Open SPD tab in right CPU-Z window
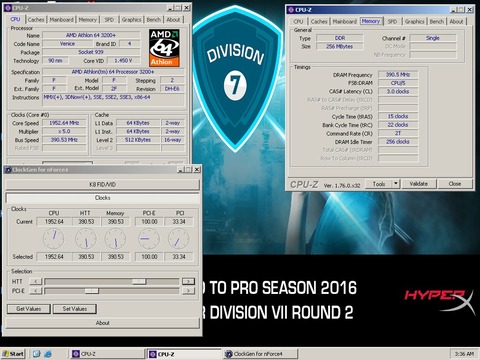 pyautogui.click(x=392, y=21)
